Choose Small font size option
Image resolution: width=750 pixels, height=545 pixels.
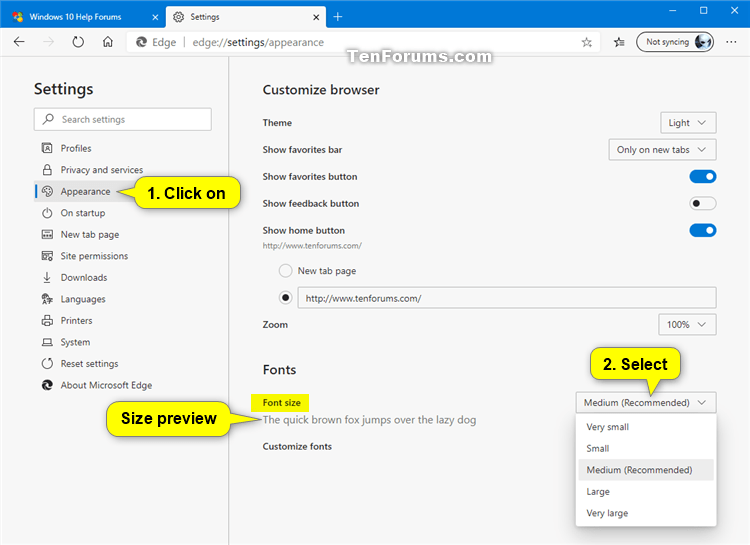[646, 448]
